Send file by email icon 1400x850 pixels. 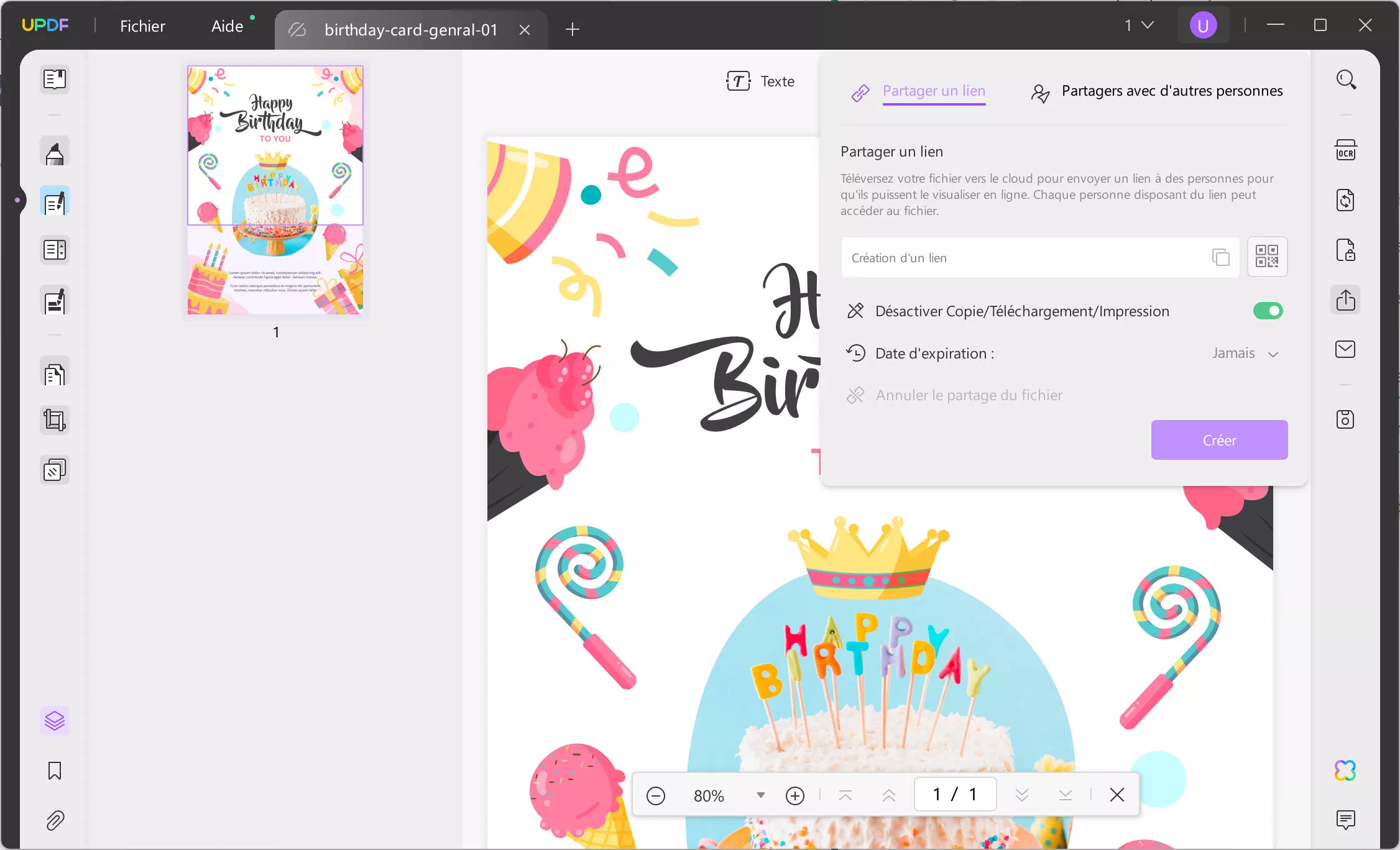1346,349
